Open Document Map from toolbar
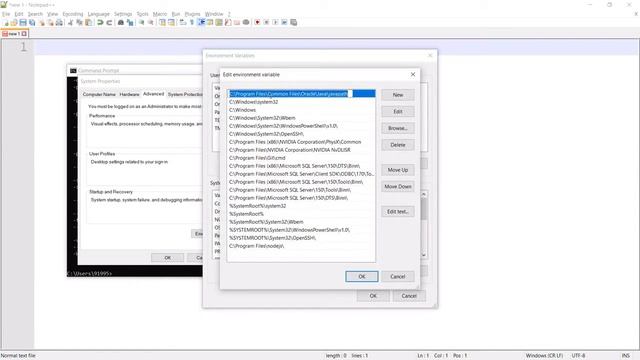The image size is (640, 360). click(219, 22)
